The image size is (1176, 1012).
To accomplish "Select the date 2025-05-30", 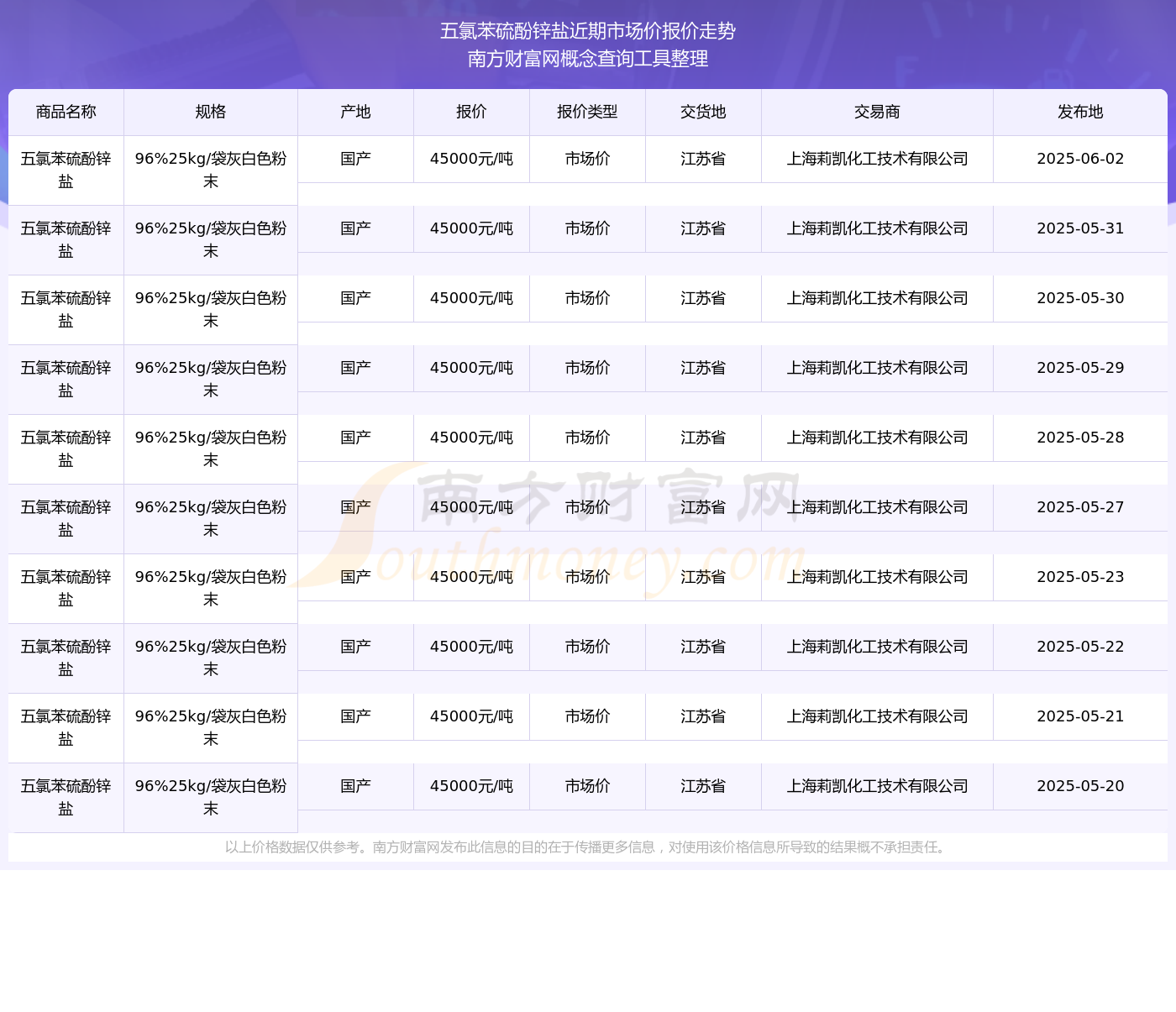I will (x=1080, y=298).
